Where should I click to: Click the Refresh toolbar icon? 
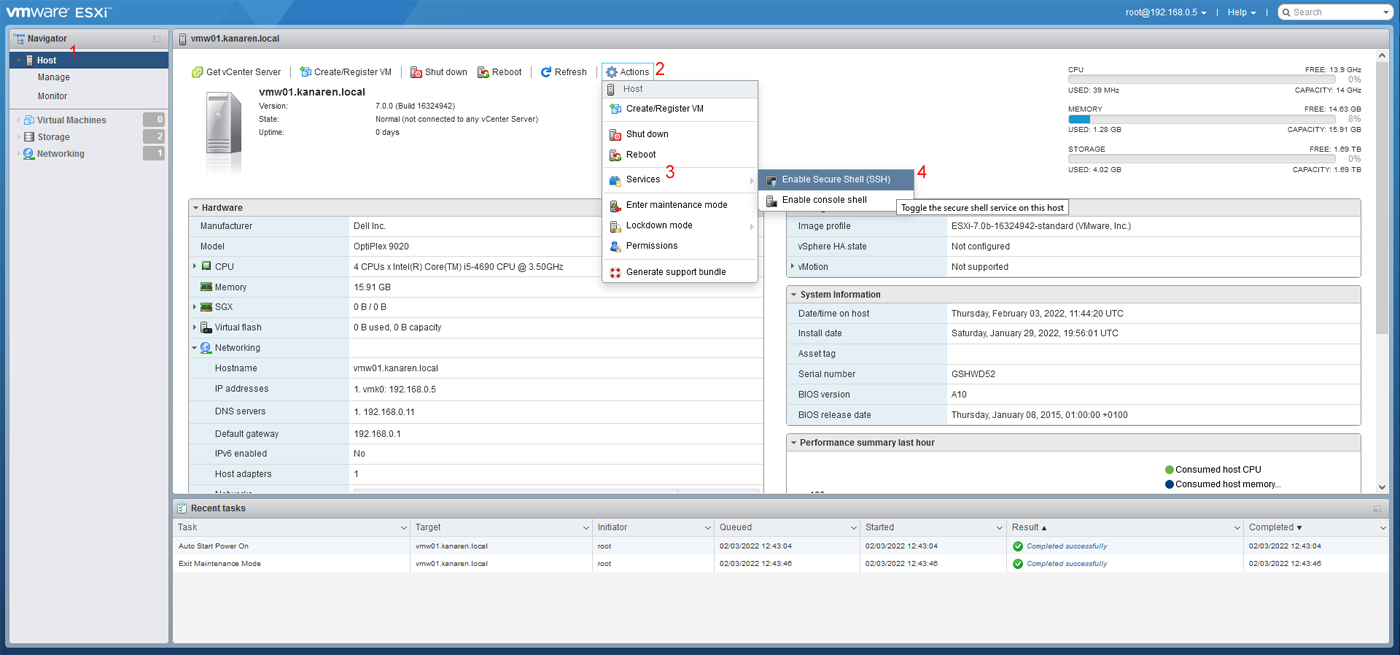(x=564, y=71)
